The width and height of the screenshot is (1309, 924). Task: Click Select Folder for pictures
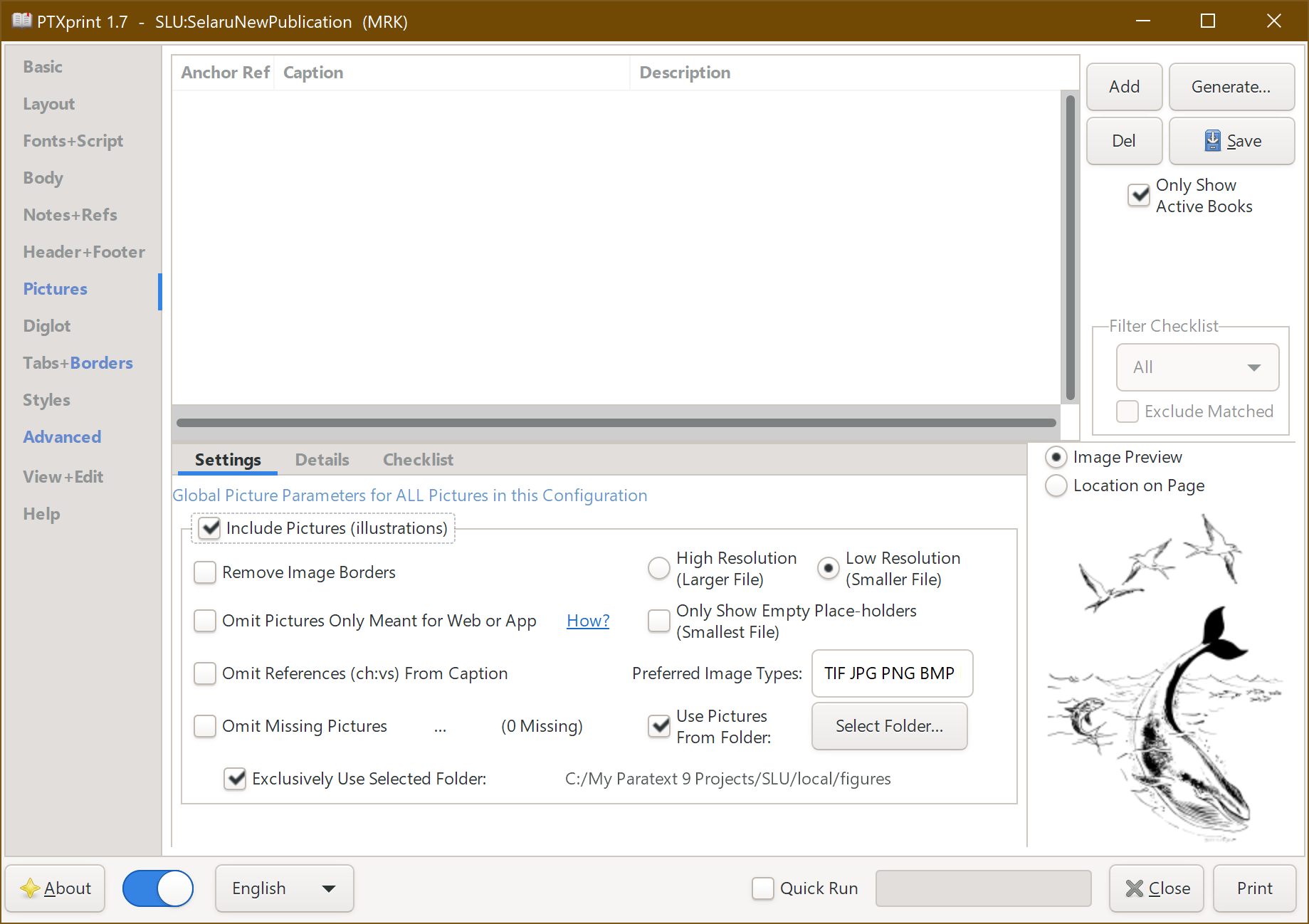point(888,726)
